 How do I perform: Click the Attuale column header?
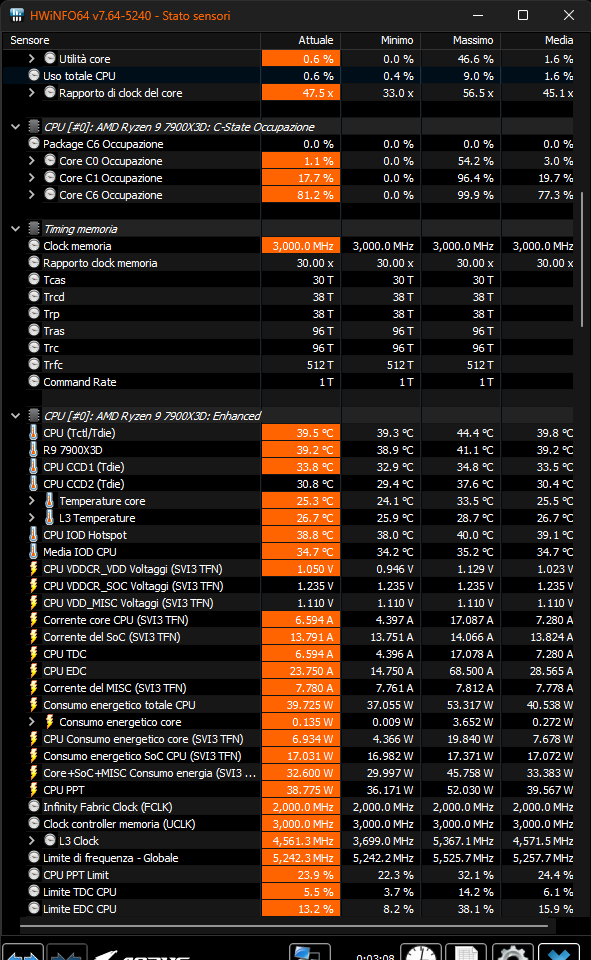coord(301,40)
